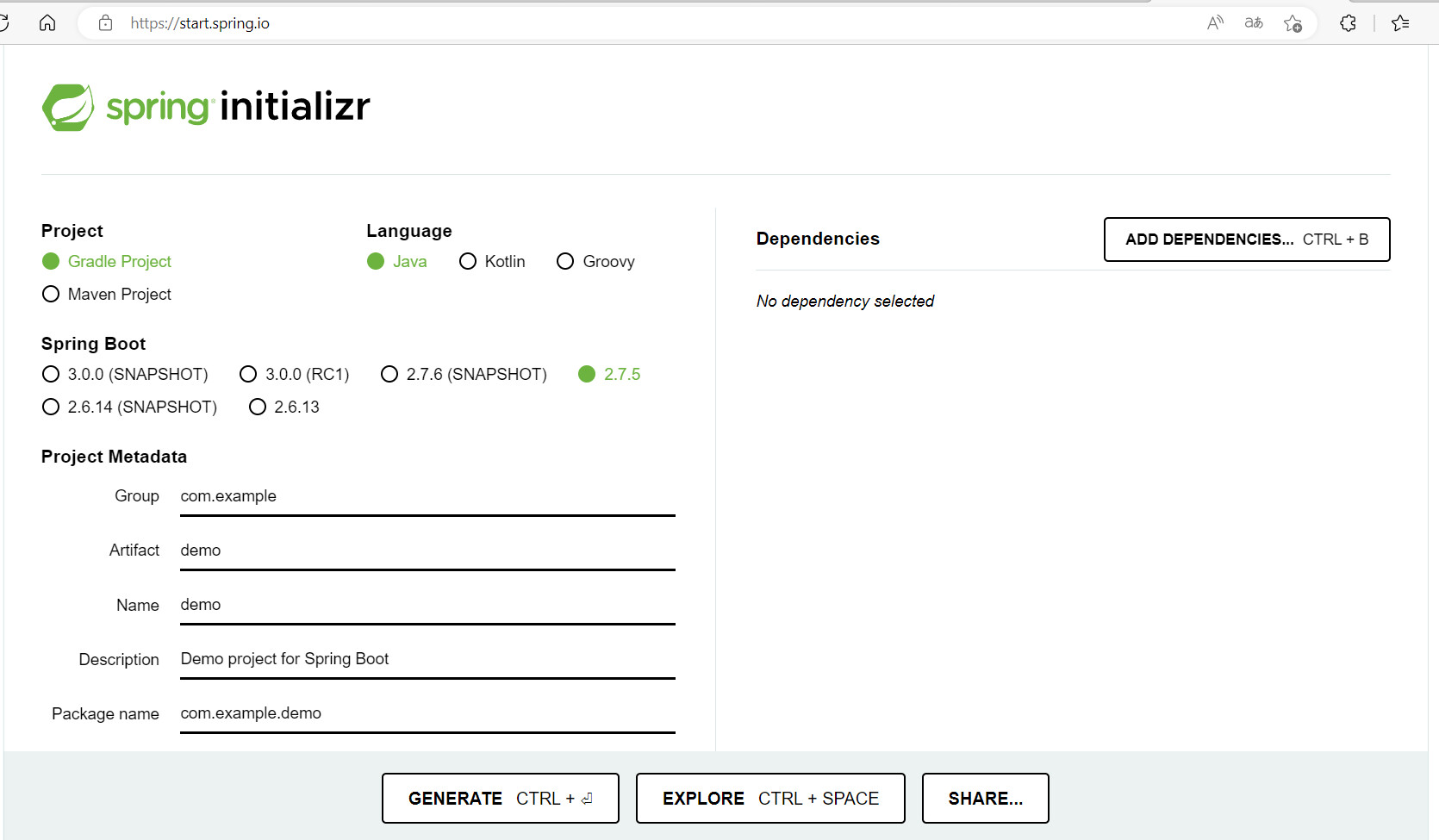The height and width of the screenshot is (840, 1439).
Task: Click the Spring leaf logo
Action: point(68,108)
